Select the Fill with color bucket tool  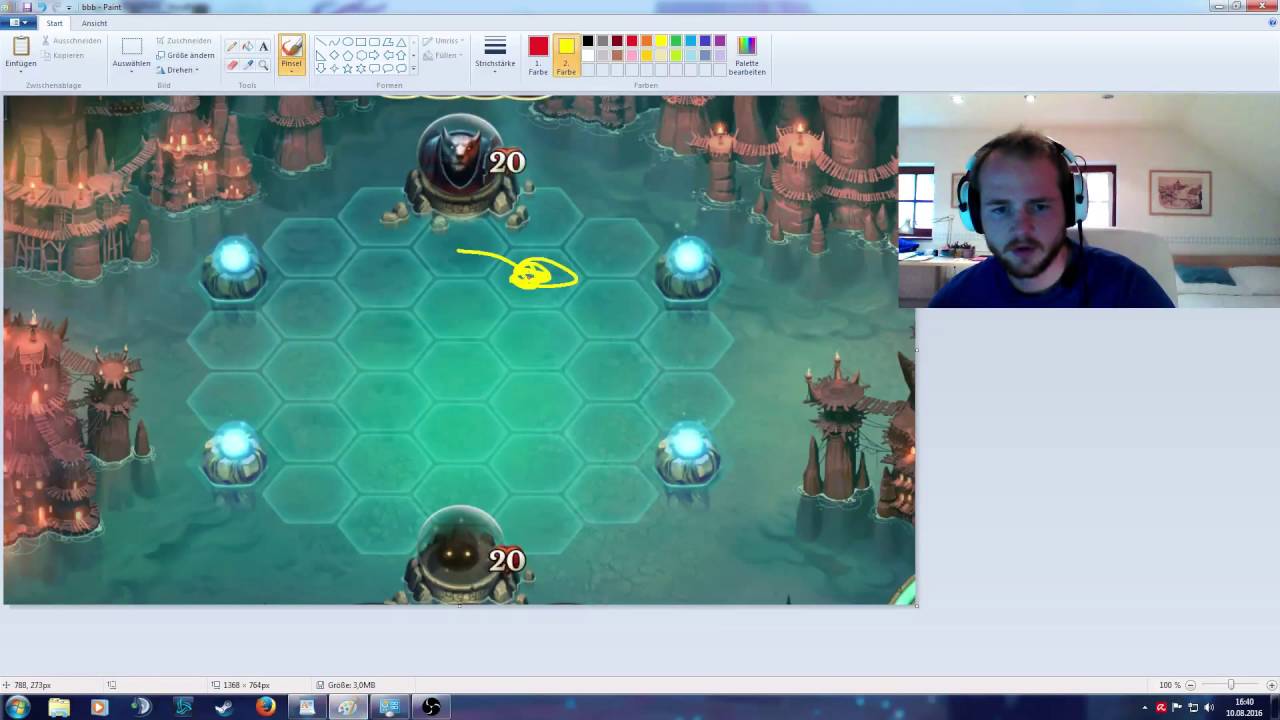click(248, 46)
